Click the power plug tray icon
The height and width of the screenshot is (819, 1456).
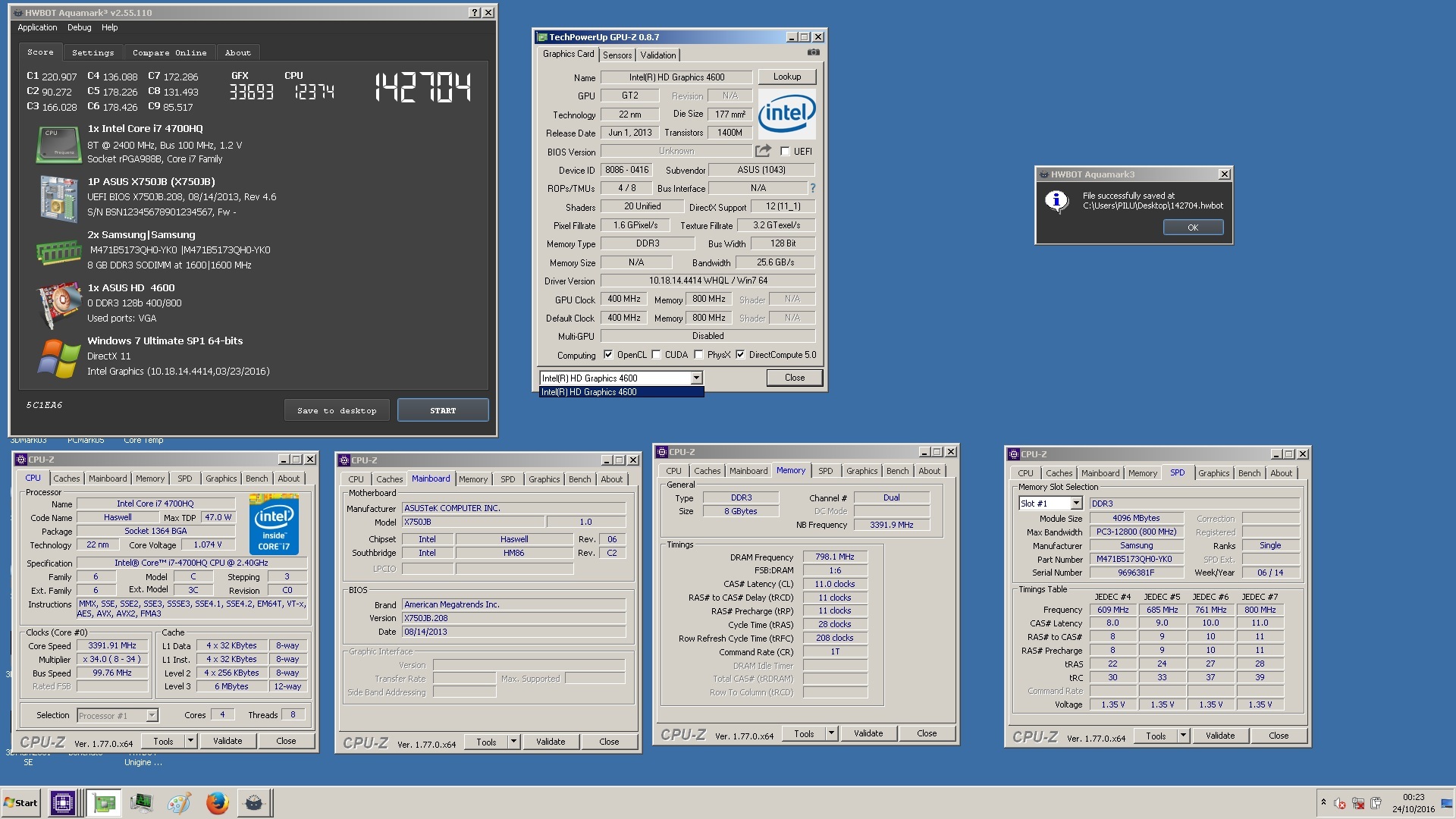point(1376,803)
